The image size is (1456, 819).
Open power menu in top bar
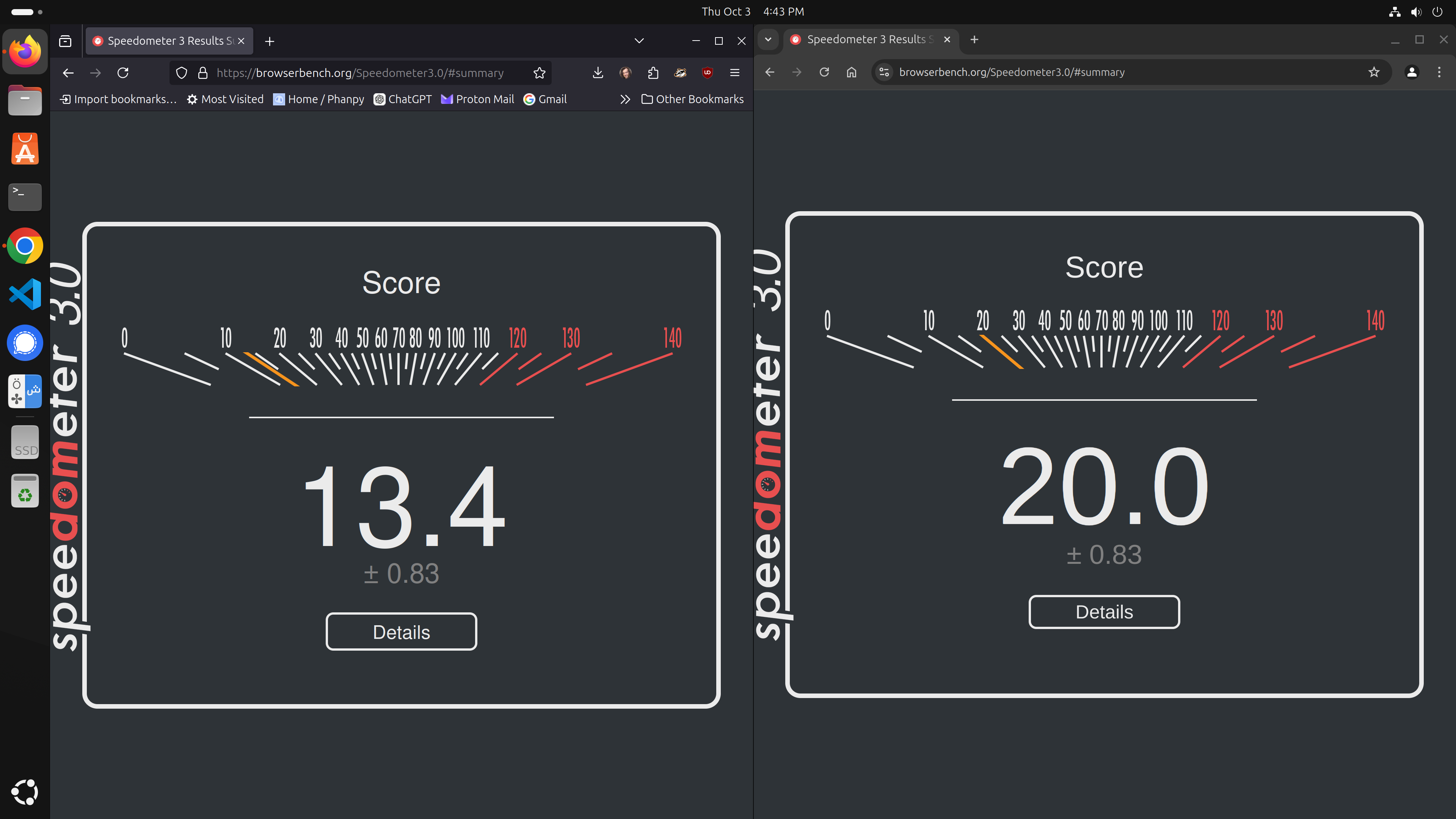coord(1437,11)
